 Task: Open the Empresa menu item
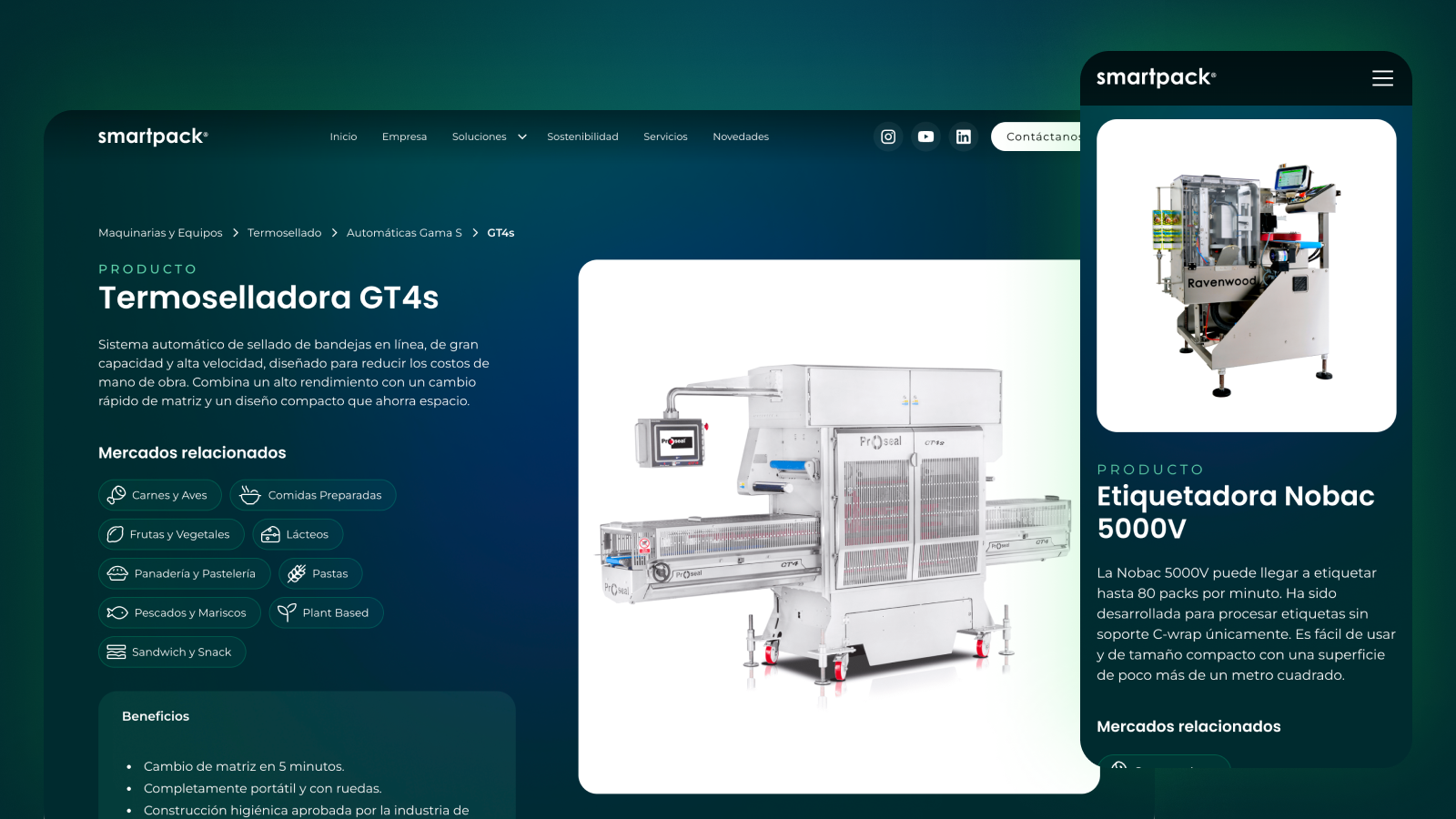point(404,136)
